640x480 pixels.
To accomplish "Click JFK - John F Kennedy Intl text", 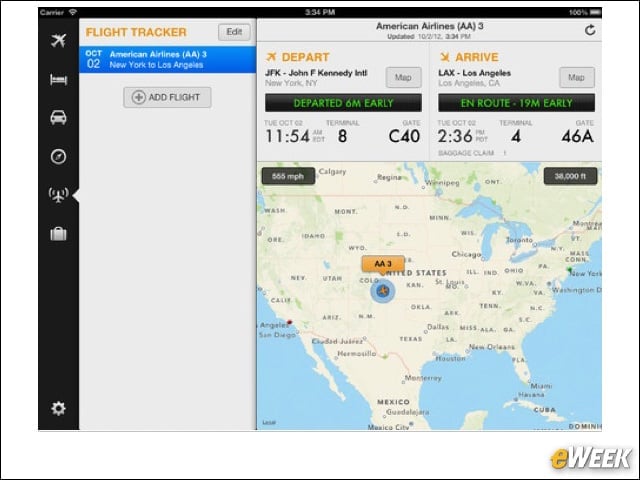I will click(316, 73).
